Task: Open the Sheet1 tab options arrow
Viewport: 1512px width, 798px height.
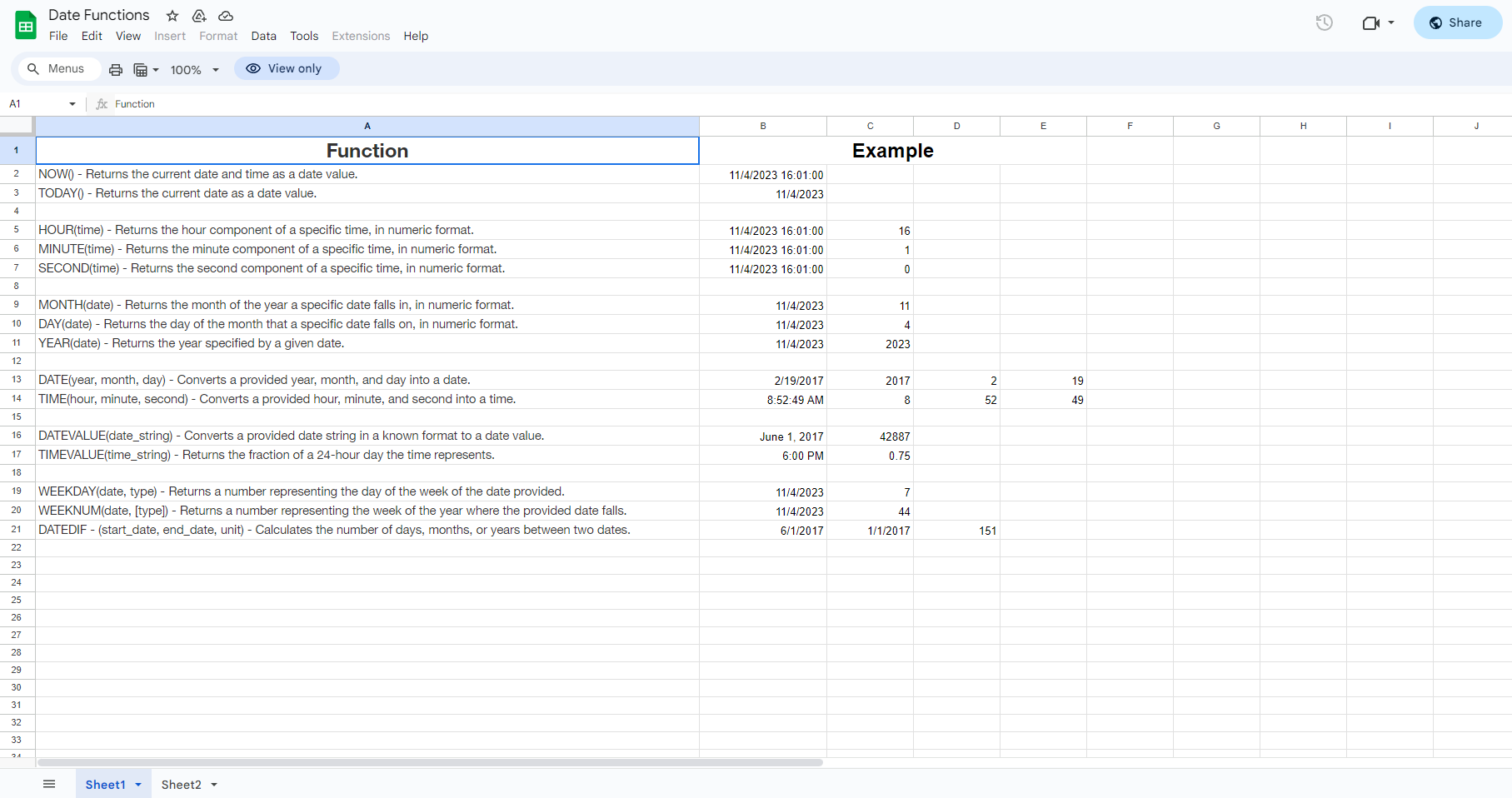Action: click(x=138, y=785)
